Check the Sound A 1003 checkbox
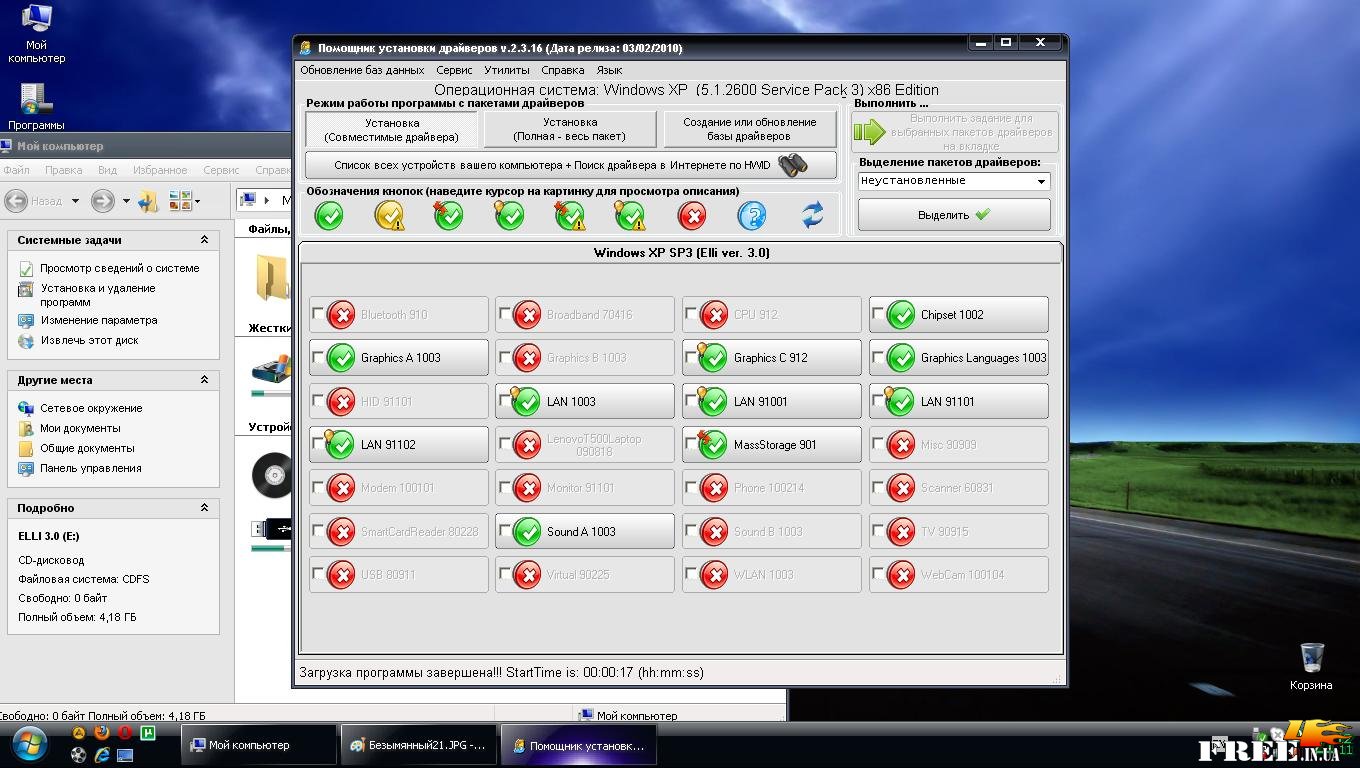The width and height of the screenshot is (1360, 768). point(504,531)
